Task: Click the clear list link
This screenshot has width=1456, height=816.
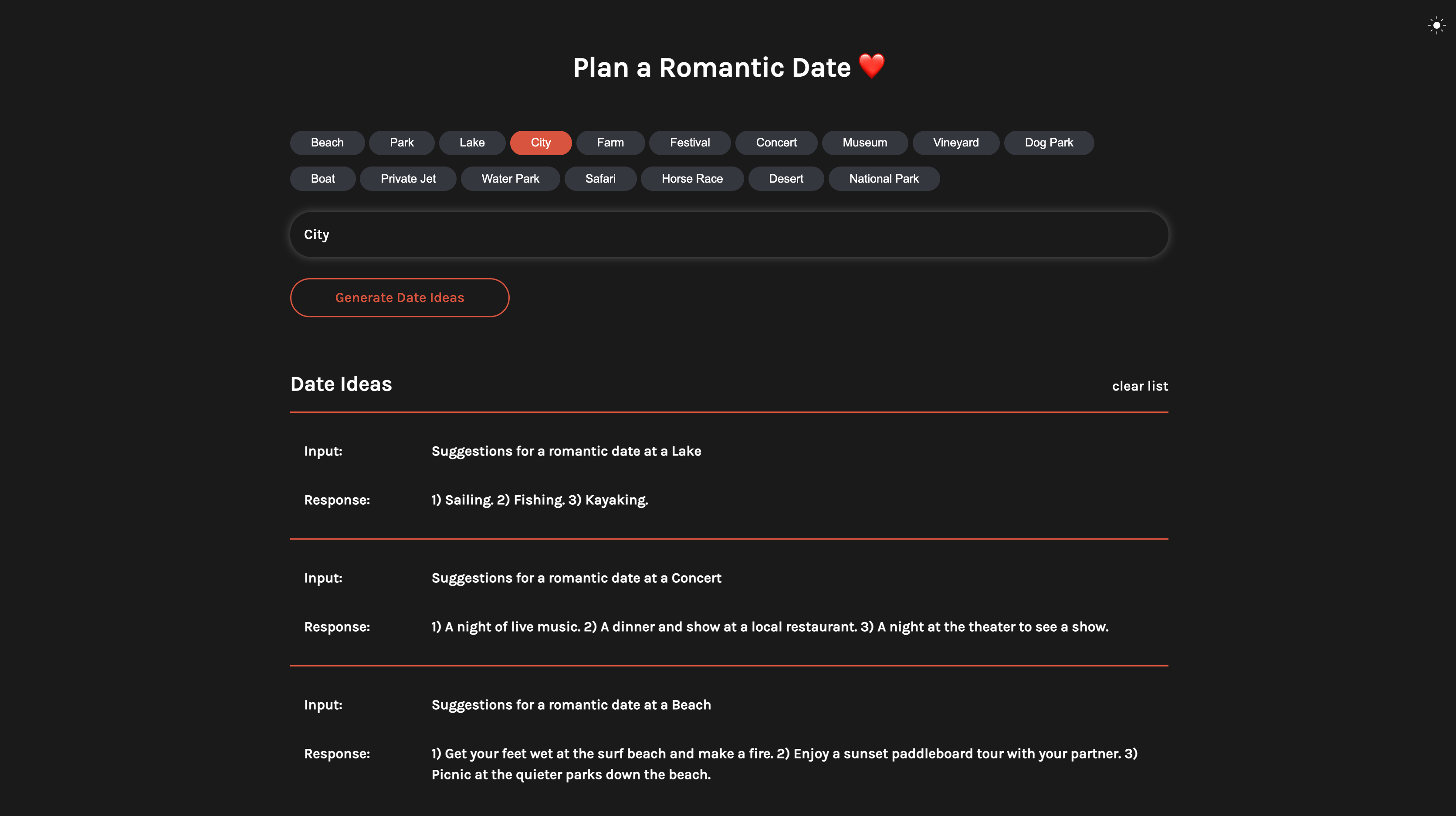Action: [x=1139, y=386]
